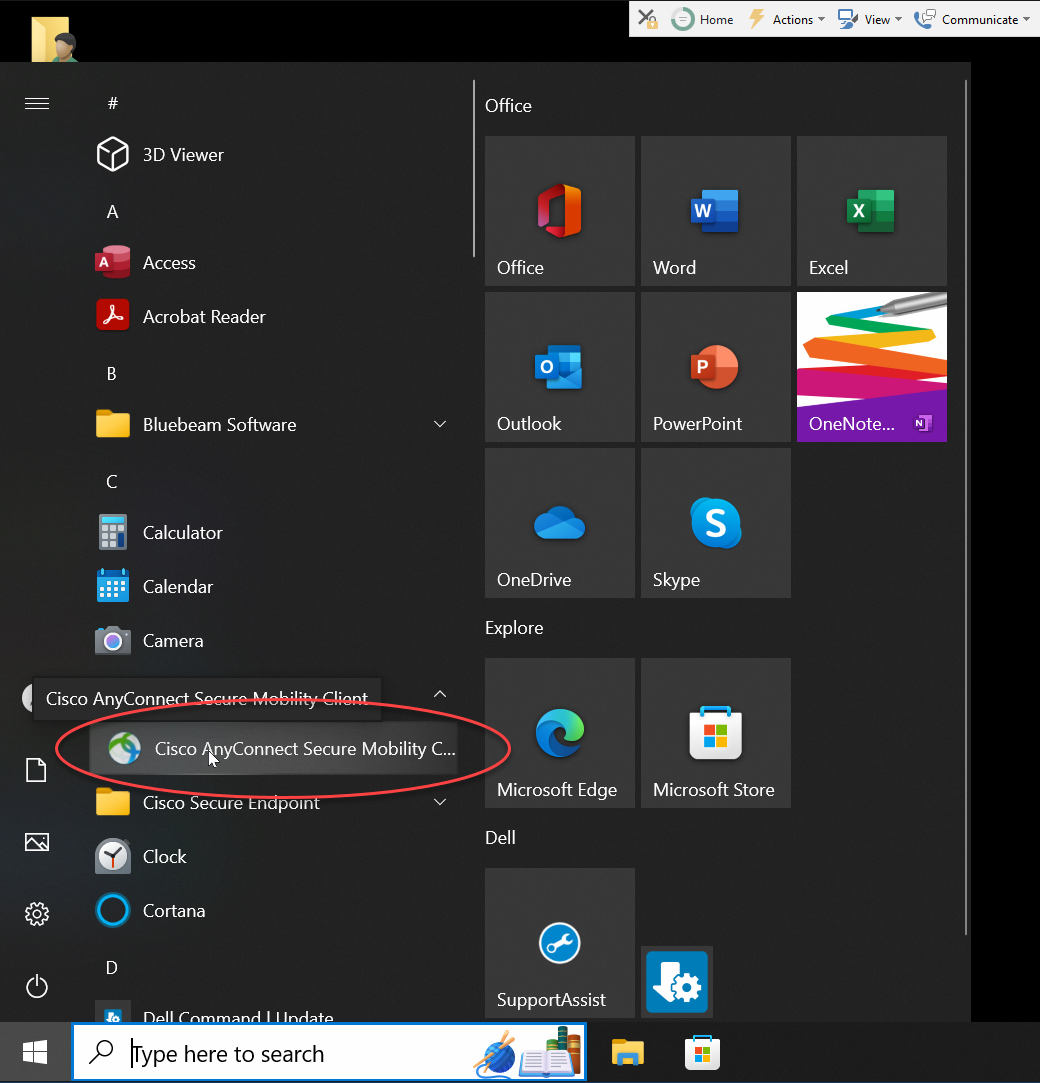
Task: Click the letter D section header
Action: tap(112, 968)
